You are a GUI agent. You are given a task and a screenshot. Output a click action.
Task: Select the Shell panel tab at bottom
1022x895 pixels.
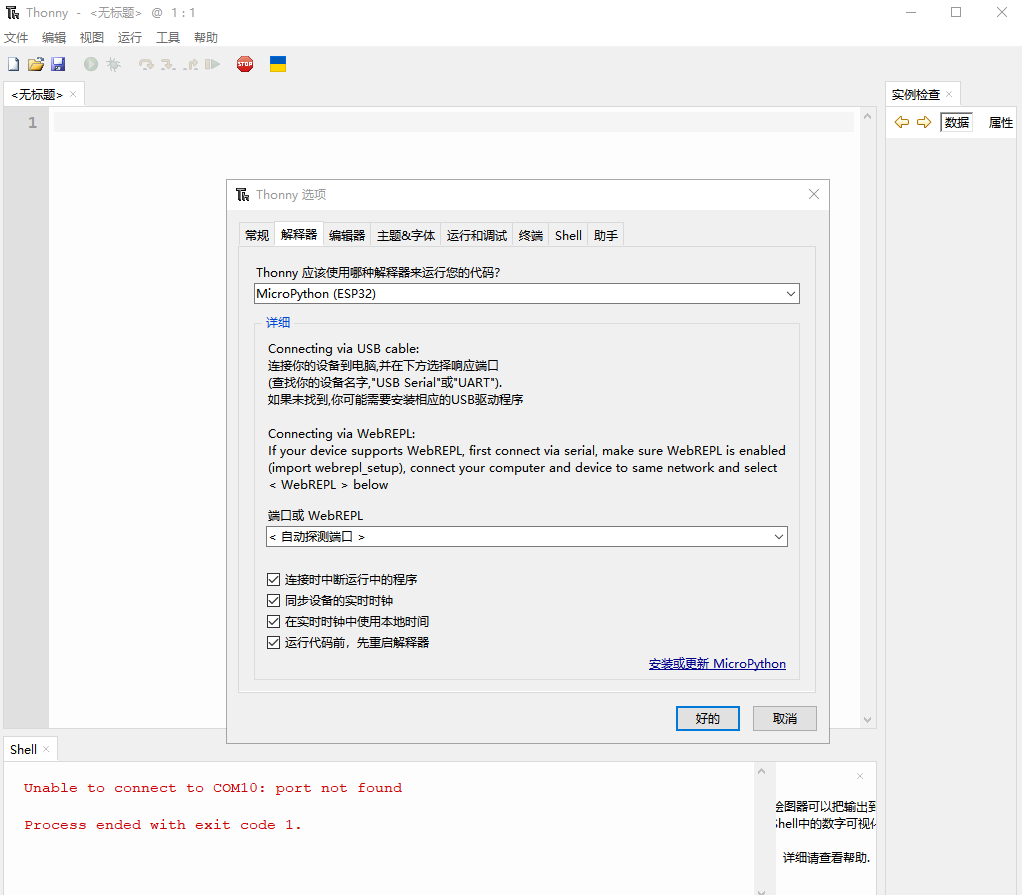point(23,750)
